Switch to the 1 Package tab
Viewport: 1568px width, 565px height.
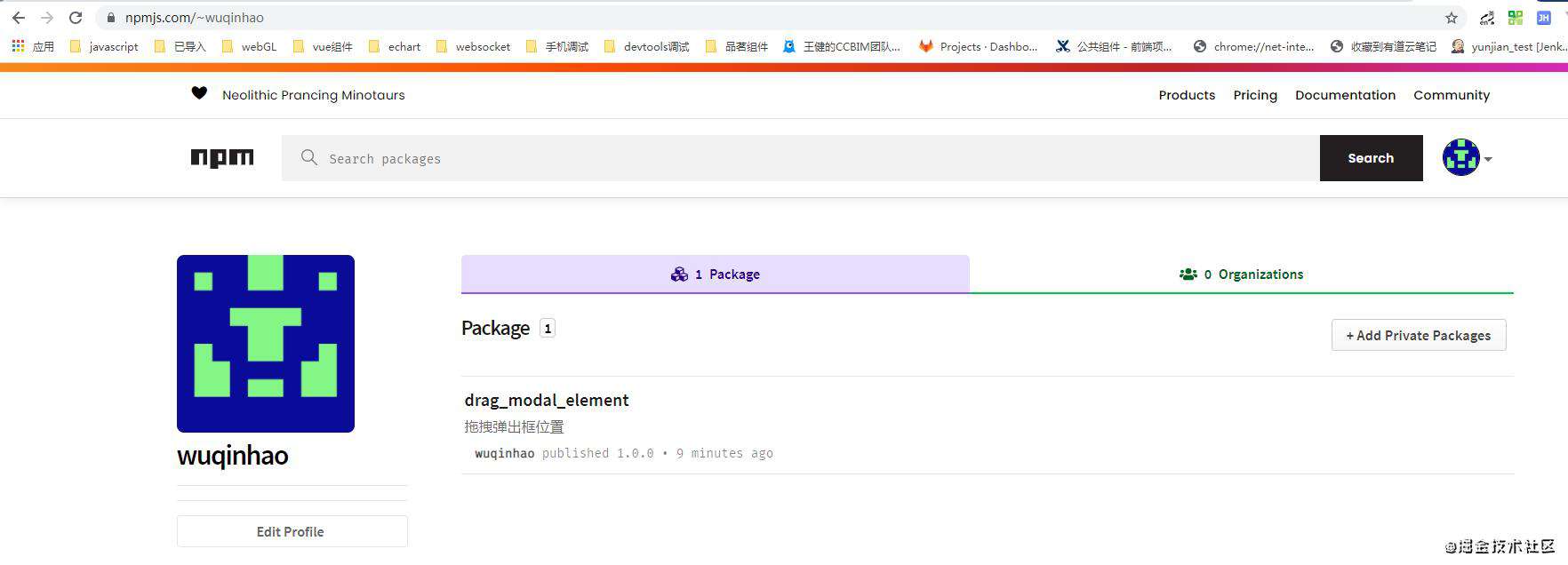(x=716, y=274)
